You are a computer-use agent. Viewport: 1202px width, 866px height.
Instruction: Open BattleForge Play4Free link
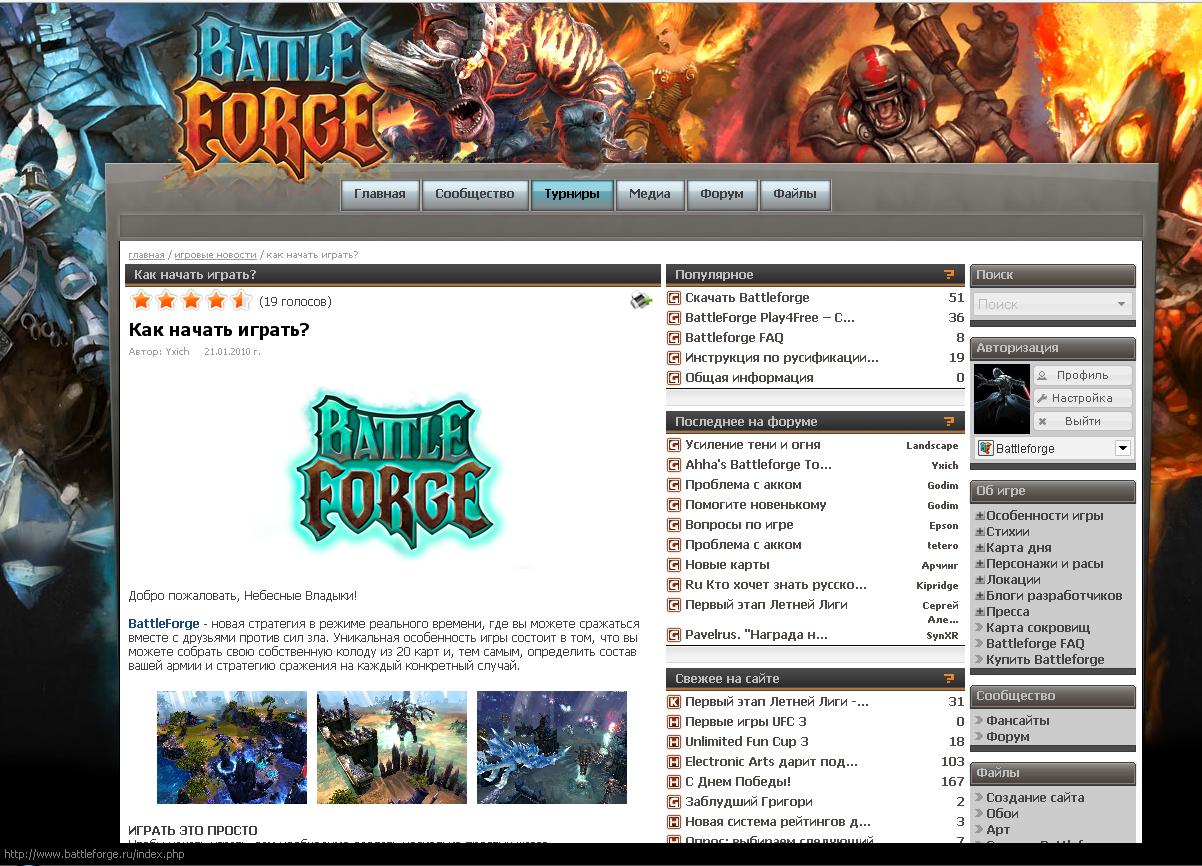coord(770,318)
